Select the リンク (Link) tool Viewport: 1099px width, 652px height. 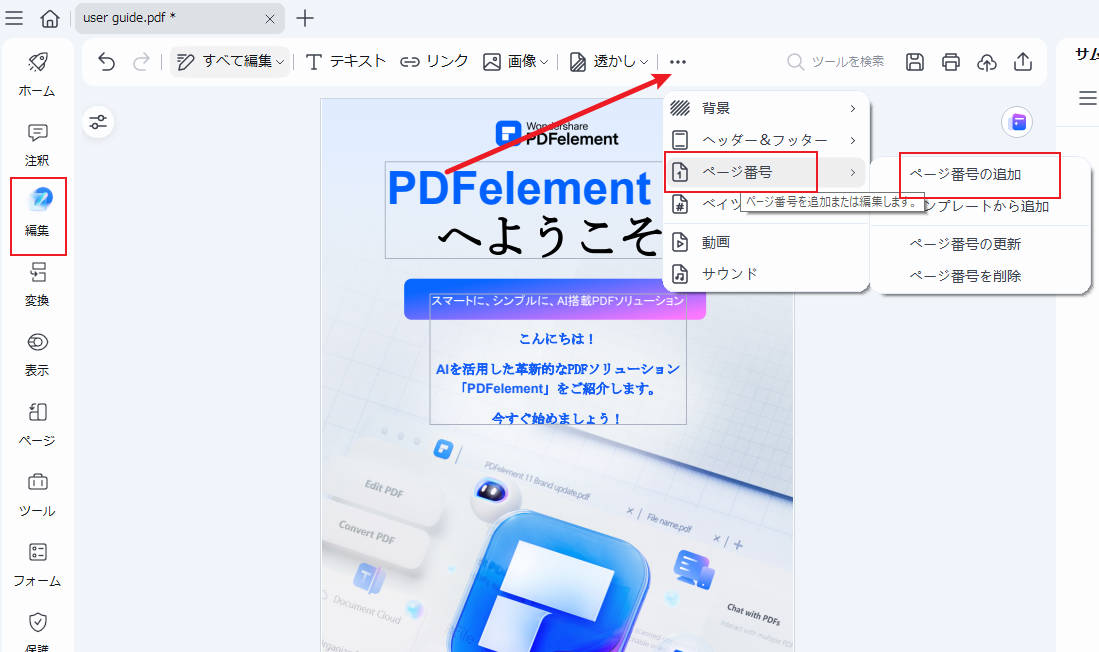pos(435,60)
